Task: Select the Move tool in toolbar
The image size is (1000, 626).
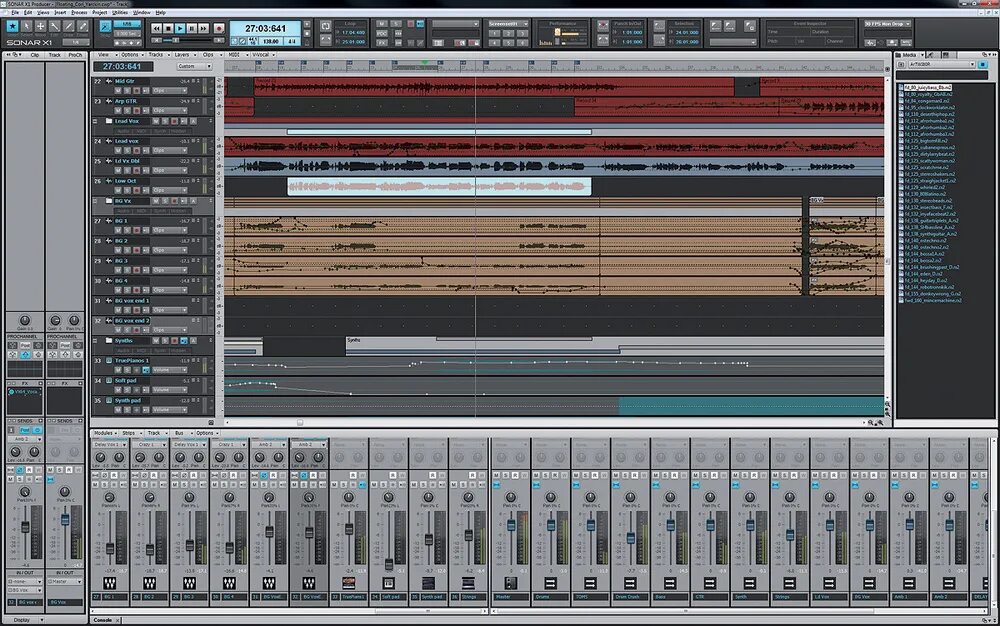Action: 41,26
